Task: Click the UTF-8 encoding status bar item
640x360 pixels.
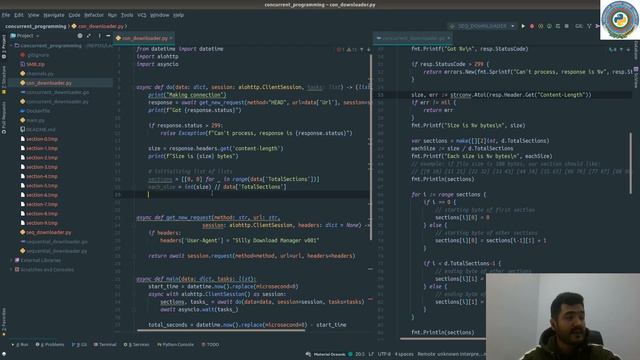Action: 384,354
